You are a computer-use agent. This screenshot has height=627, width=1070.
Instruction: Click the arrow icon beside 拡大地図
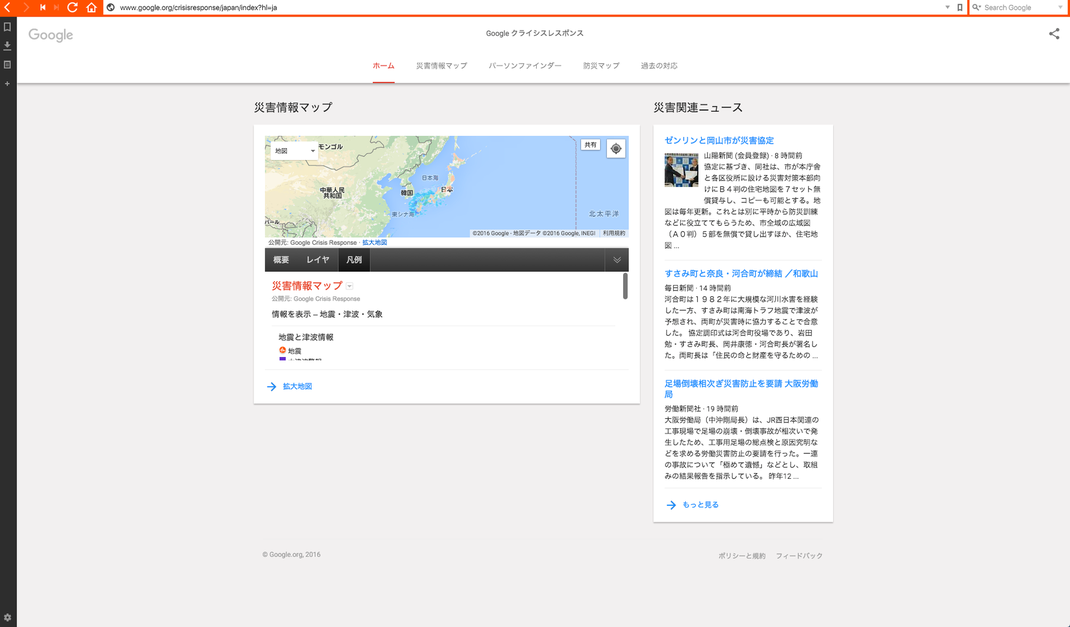coord(272,387)
